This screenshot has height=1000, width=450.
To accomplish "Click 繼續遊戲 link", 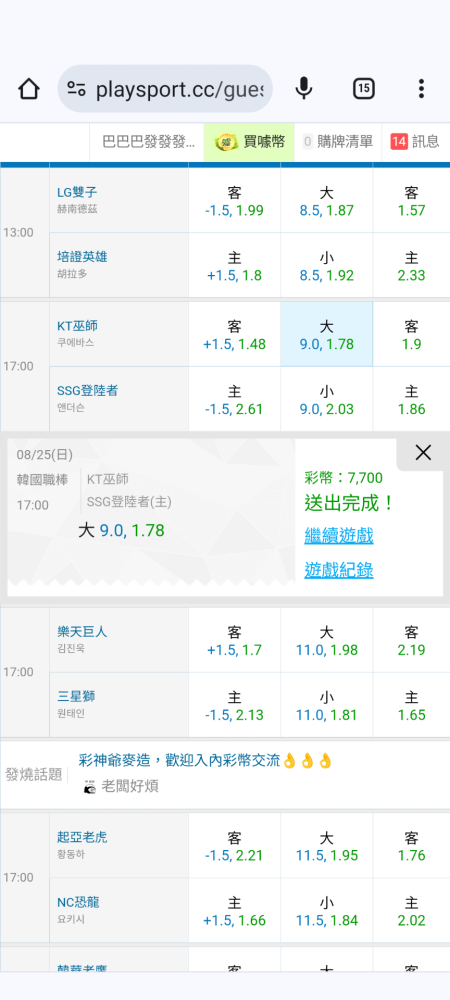I will 338,536.
